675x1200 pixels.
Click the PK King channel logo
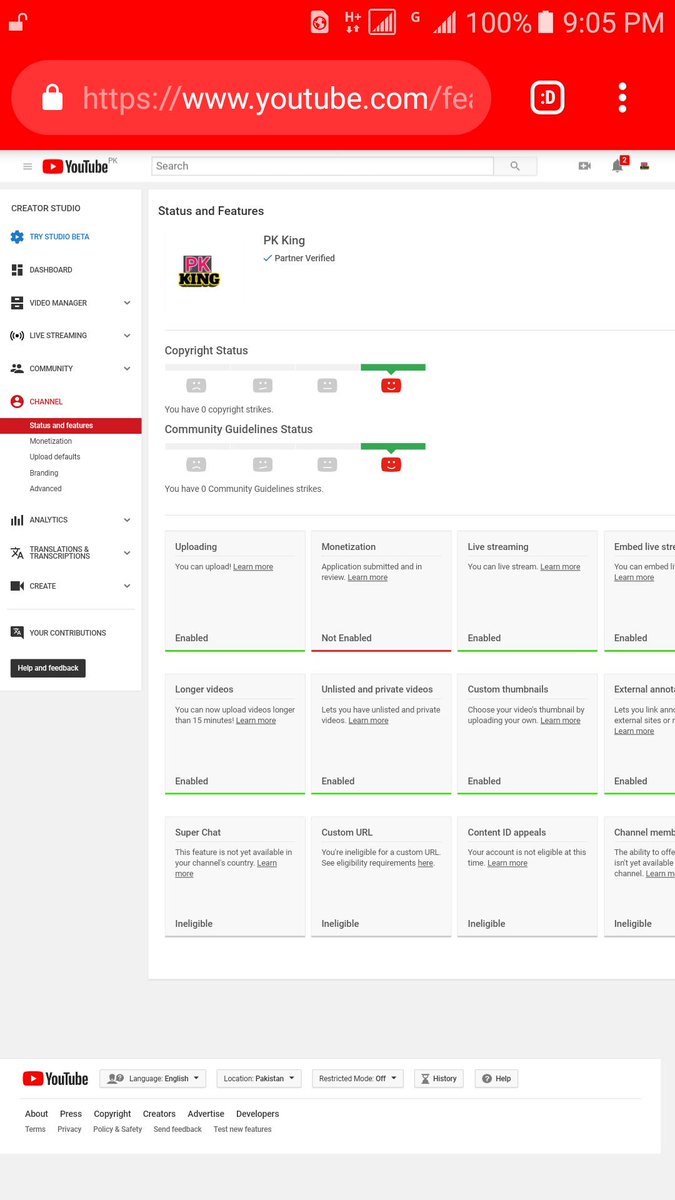point(199,271)
